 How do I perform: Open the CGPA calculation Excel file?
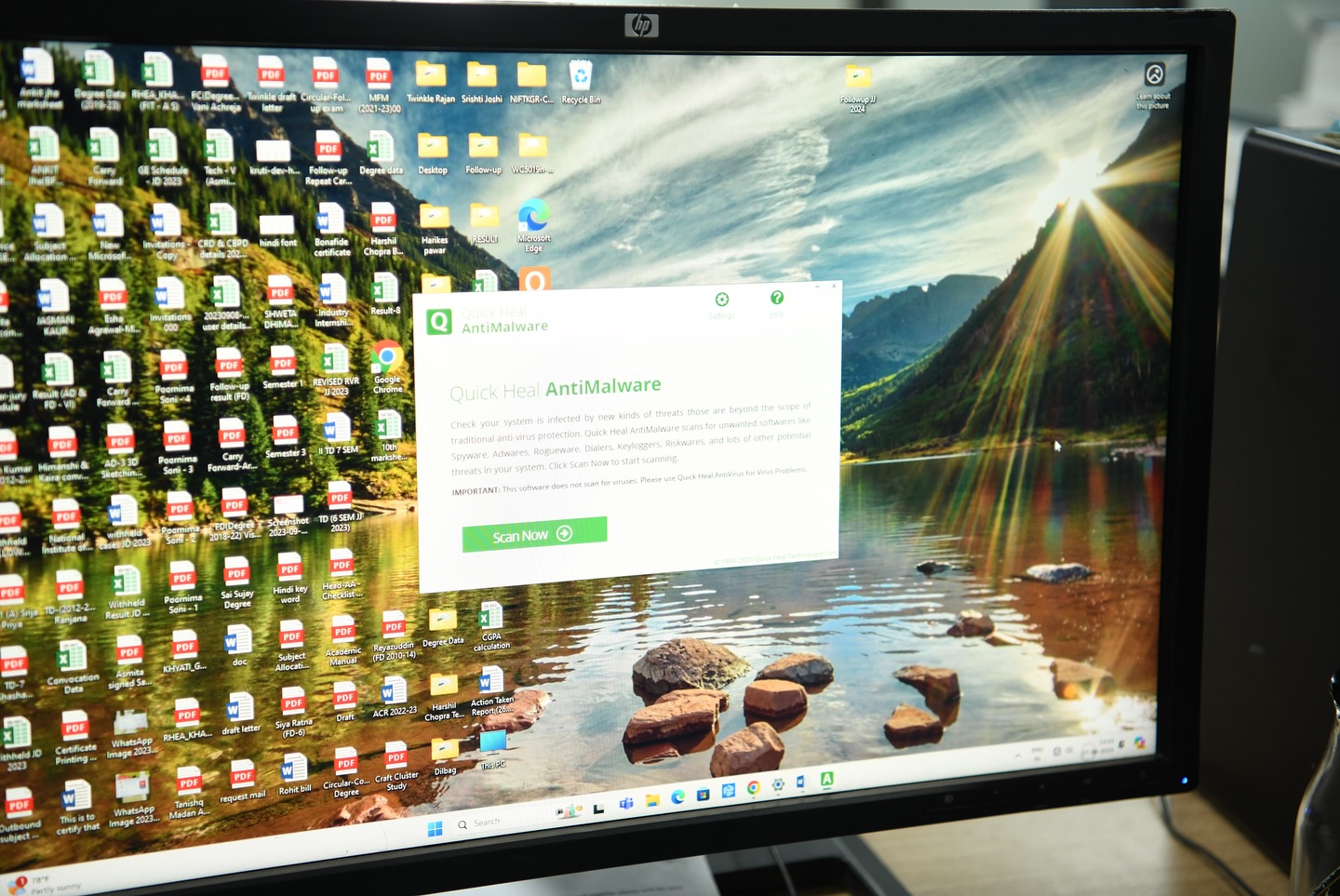click(x=490, y=617)
